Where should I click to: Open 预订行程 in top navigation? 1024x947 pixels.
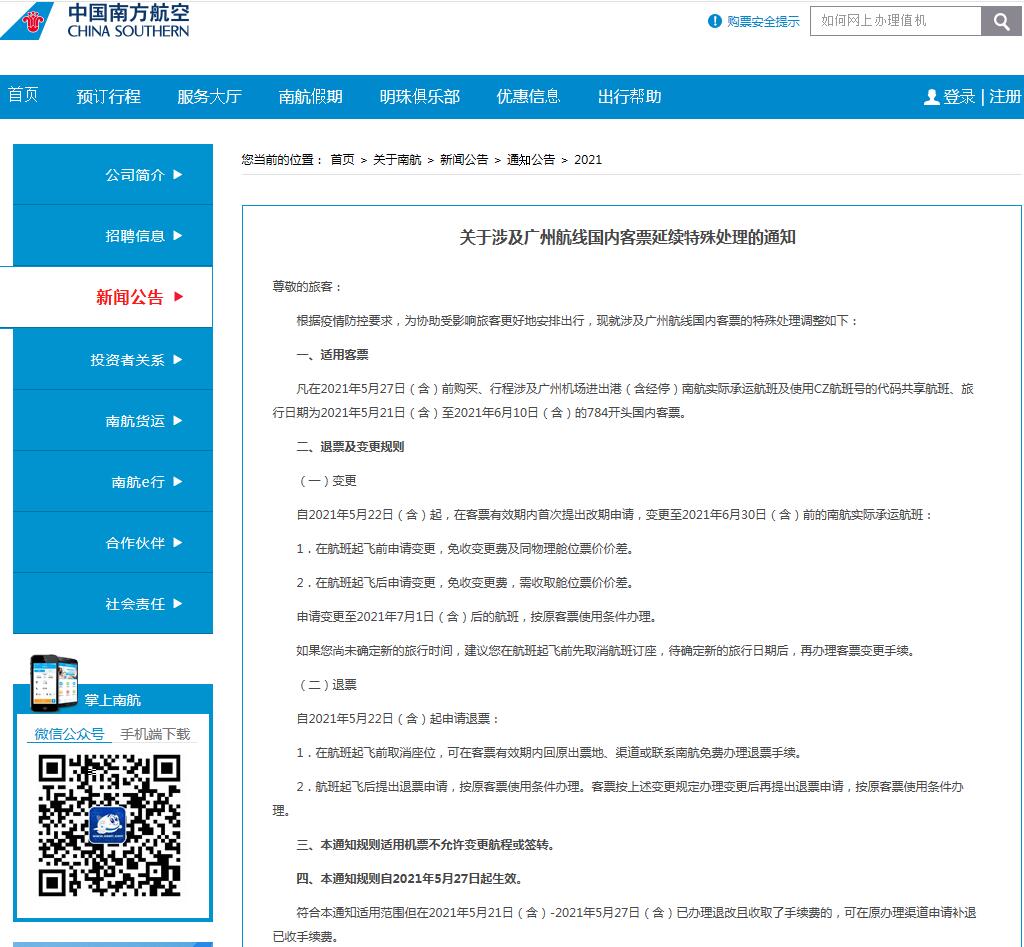108,97
